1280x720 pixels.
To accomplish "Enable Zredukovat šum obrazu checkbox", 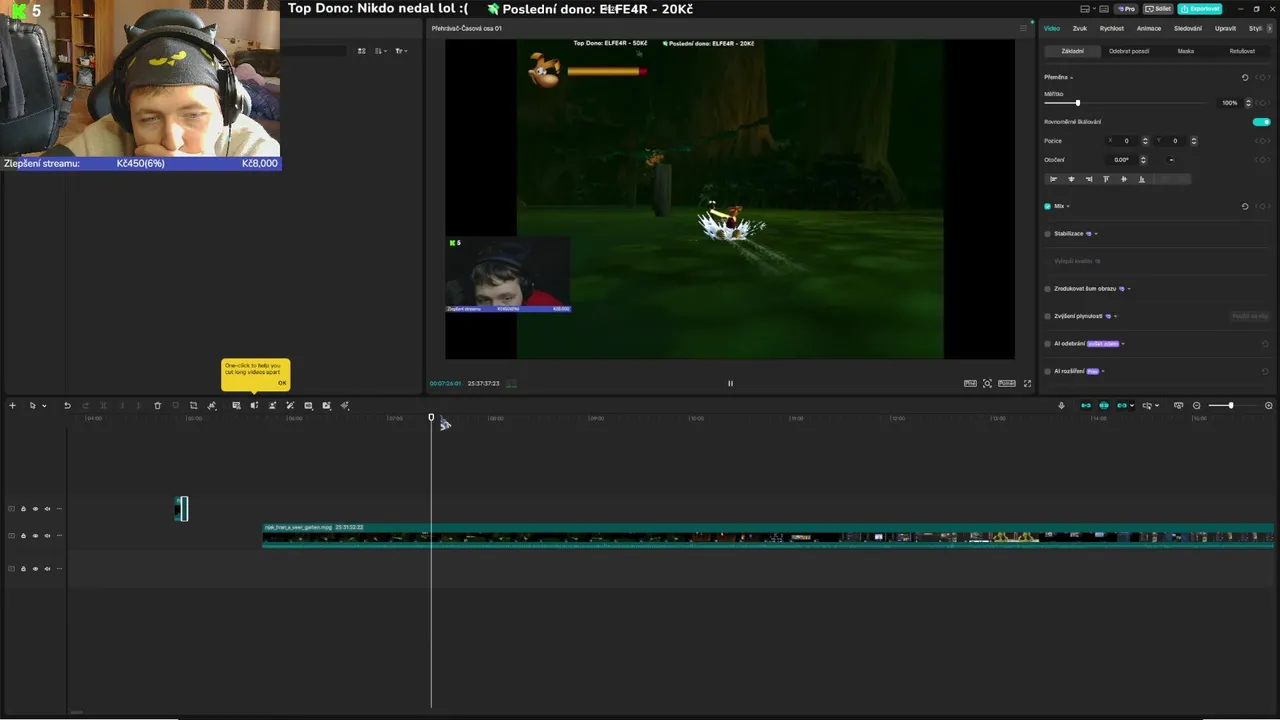I will (x=1047, y=289).
